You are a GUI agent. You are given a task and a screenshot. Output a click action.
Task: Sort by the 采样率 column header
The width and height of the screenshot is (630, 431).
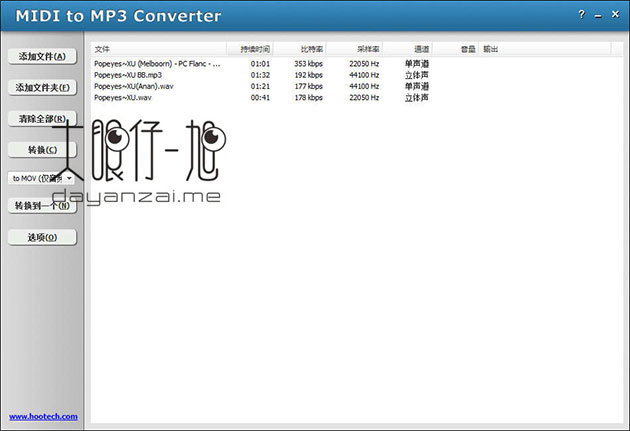pos(354,49)
